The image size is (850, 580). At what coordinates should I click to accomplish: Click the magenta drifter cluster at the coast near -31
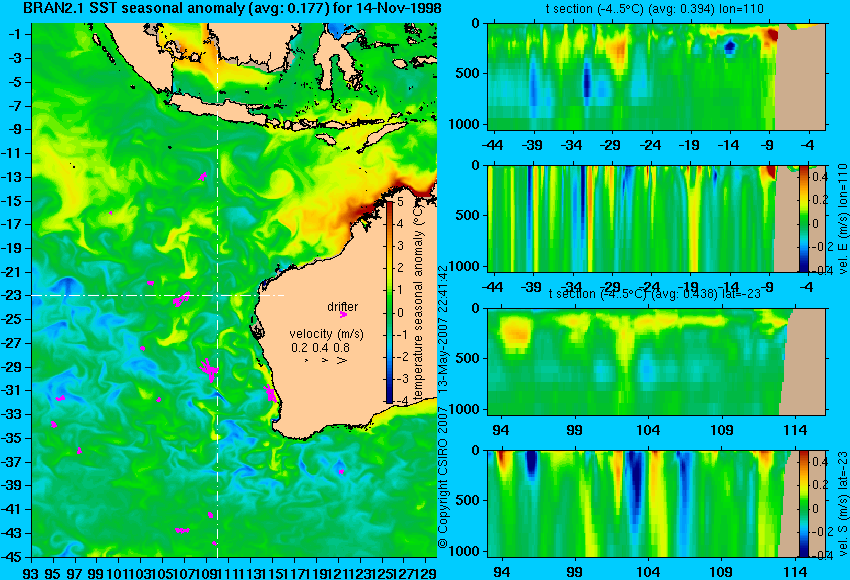point(271,393)
